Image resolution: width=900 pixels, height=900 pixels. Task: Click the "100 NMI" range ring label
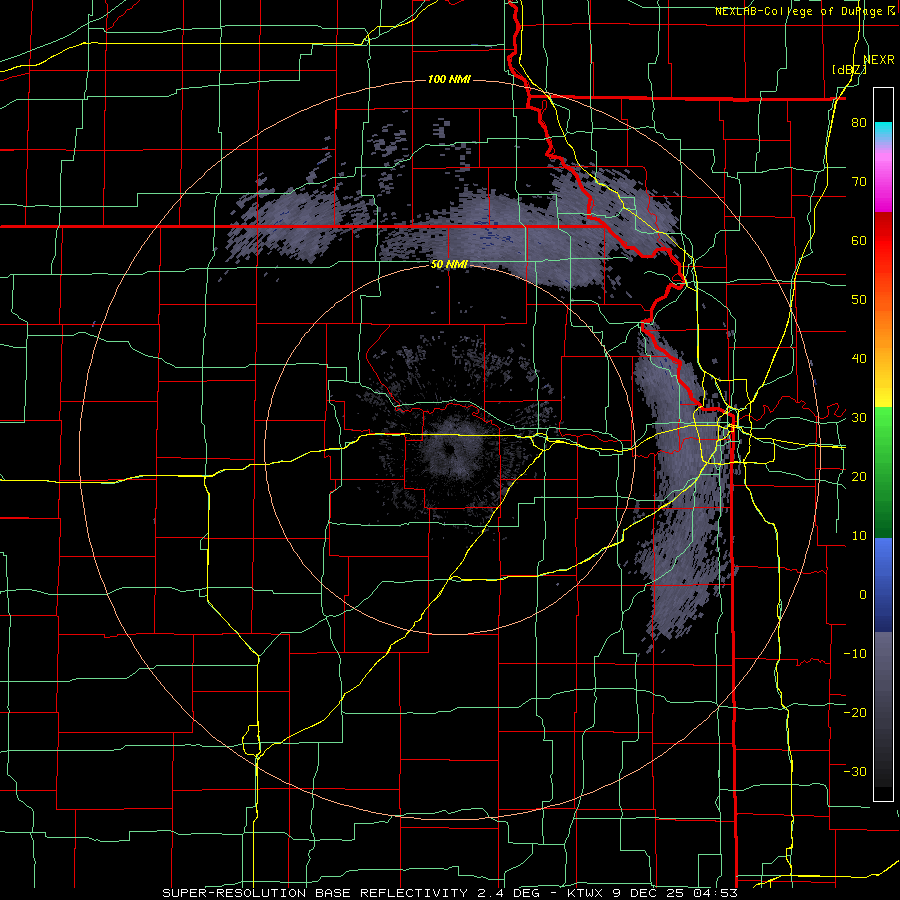point(449,79)
